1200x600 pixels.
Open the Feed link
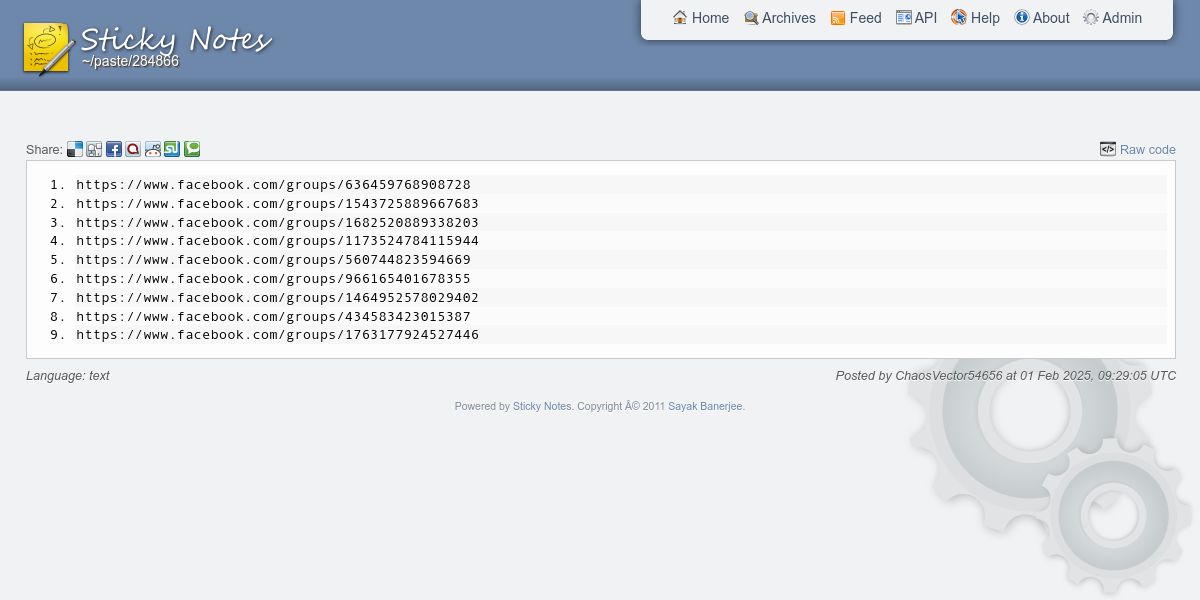coord(856,18)
